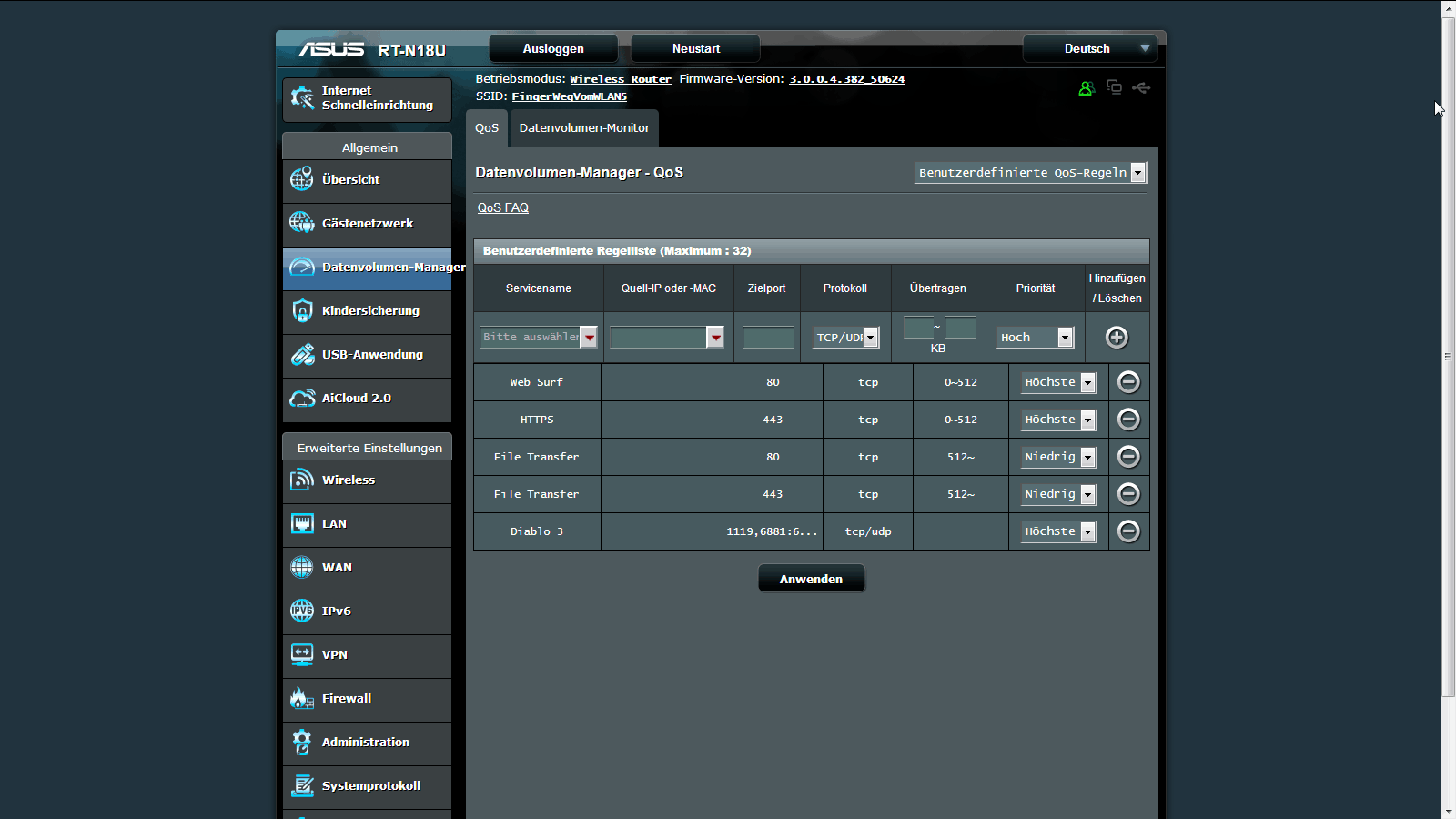Click the USB status icon
Screen dimensions: 1456x819
pos(1141,88)
